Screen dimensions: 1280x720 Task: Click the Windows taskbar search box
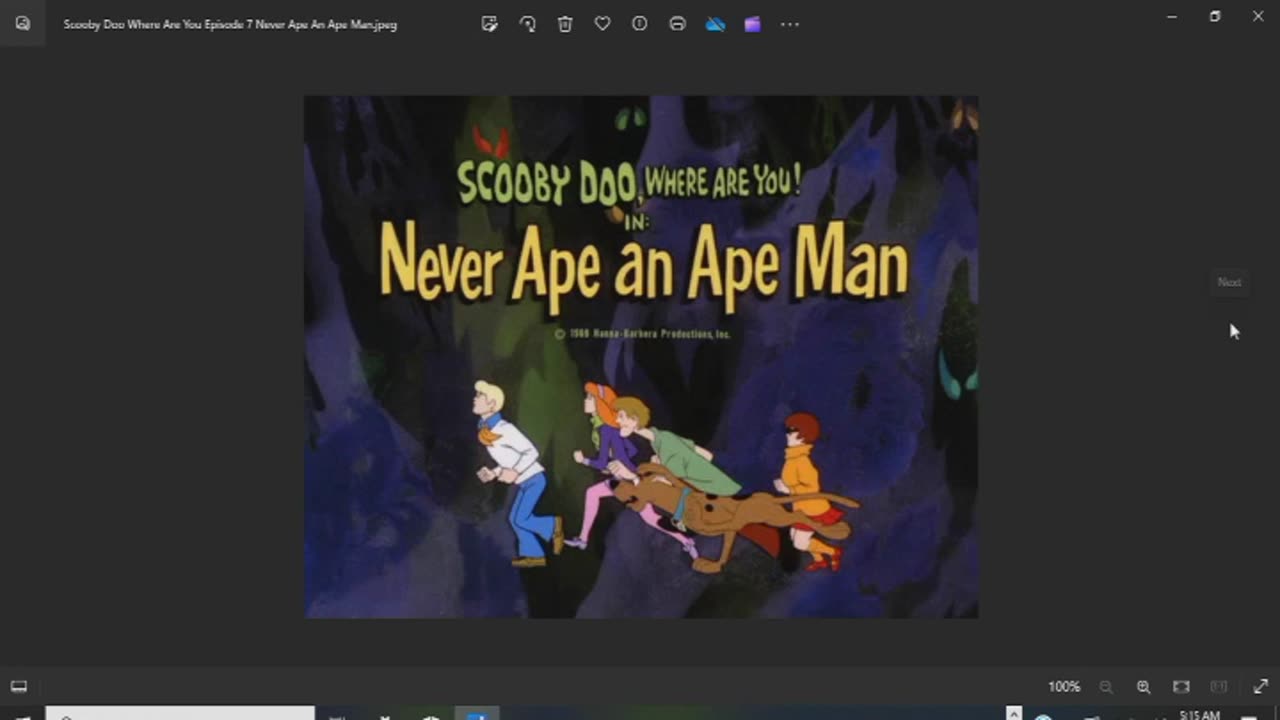pos(180,713)
